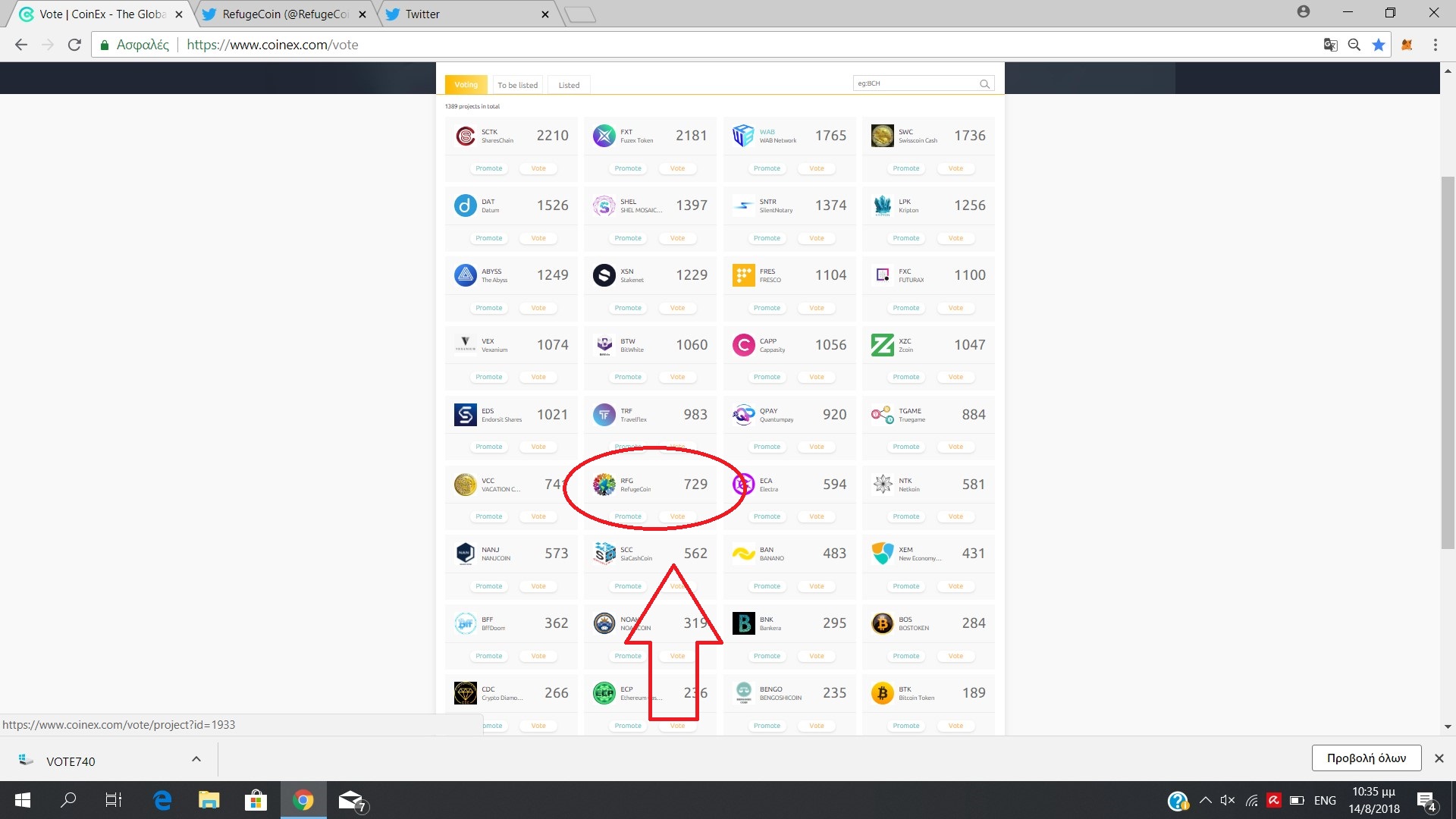Click the Zcoin XZC green logo
Screen dimensions: 1456x819
click(882, 345)
